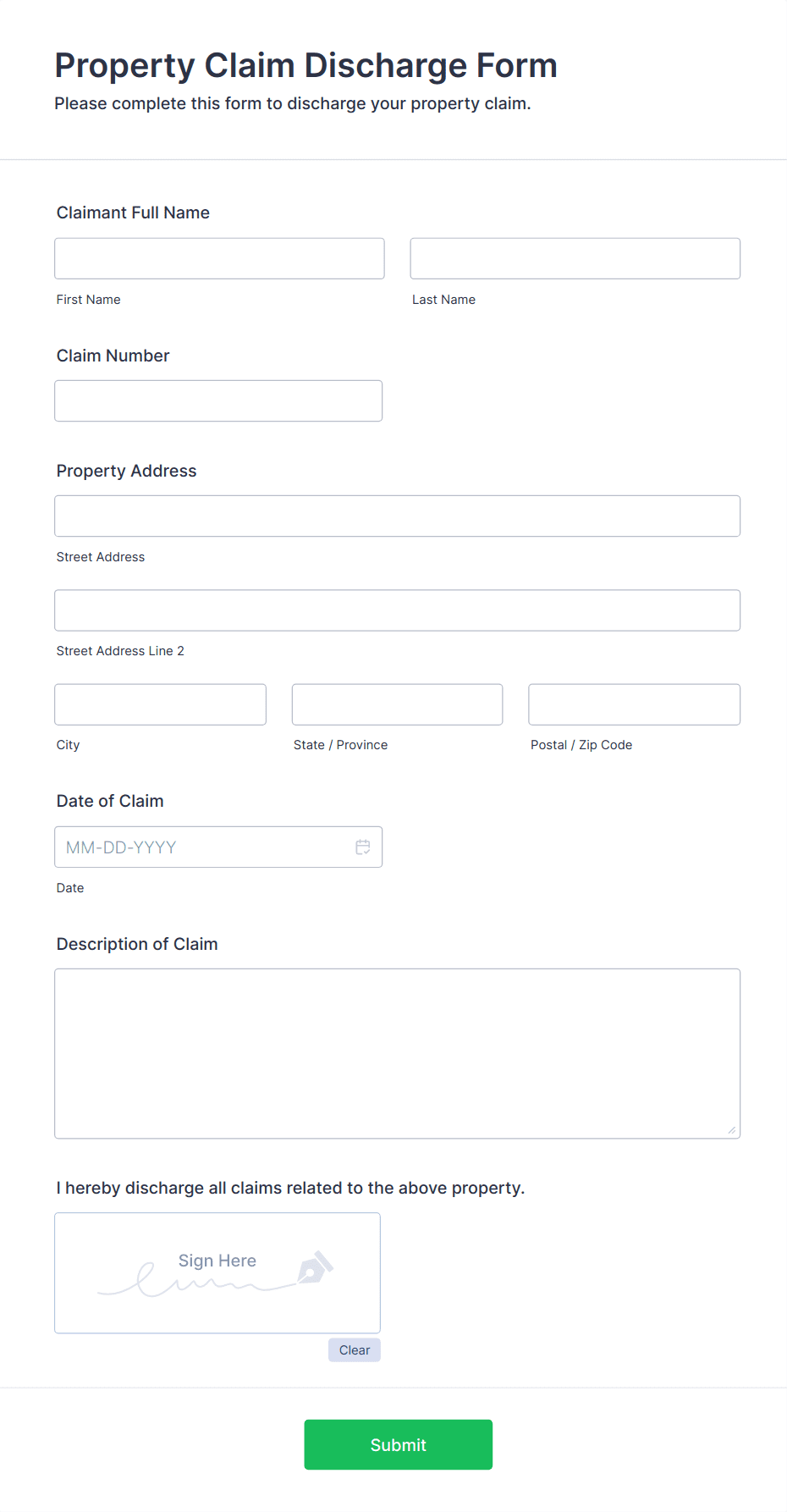
Task: Clear the signature field
Action: pyautogui.click(x=354, y=1349)
